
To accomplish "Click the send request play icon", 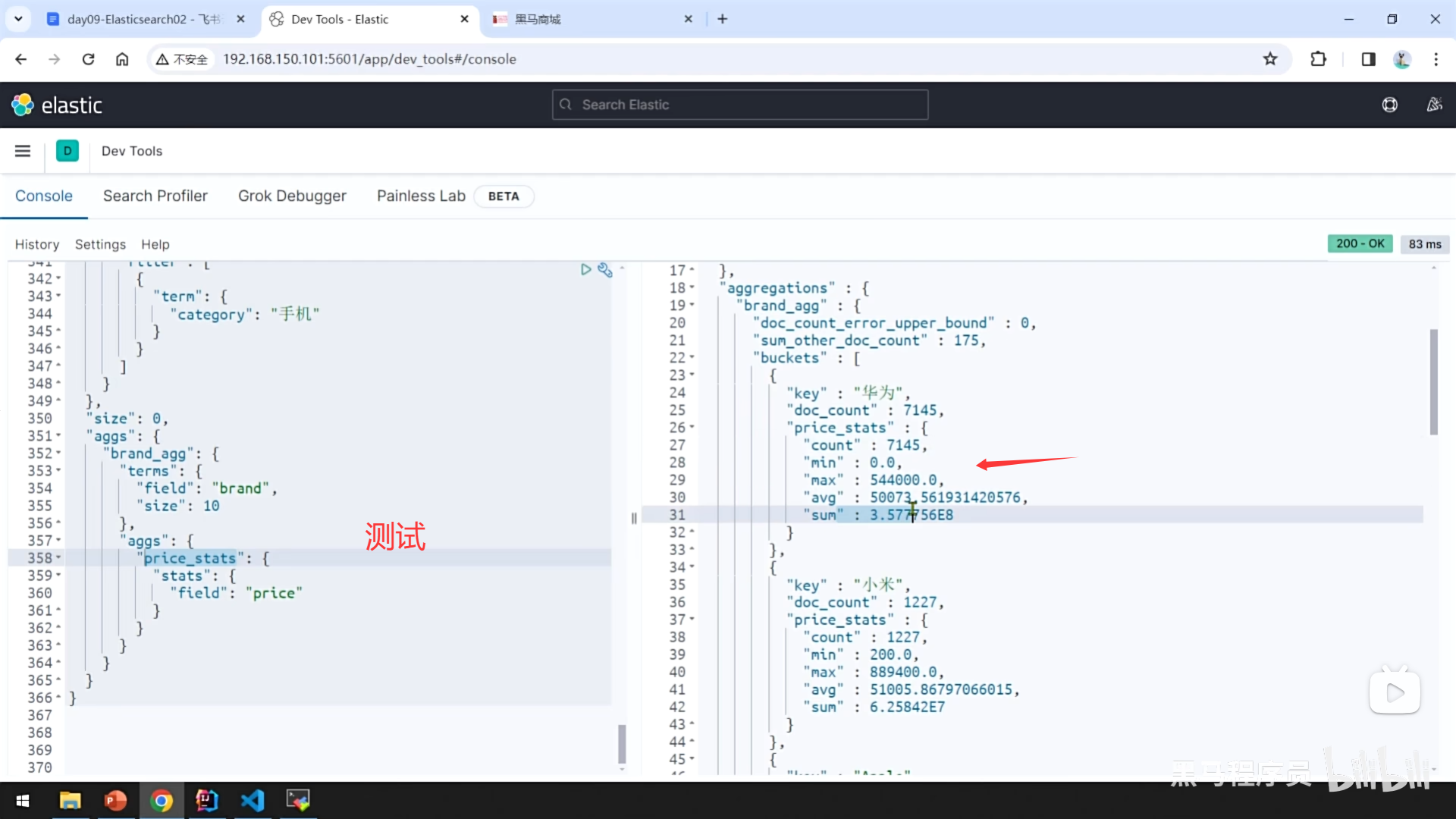I will pyautogui.click(x=585, y=269).
